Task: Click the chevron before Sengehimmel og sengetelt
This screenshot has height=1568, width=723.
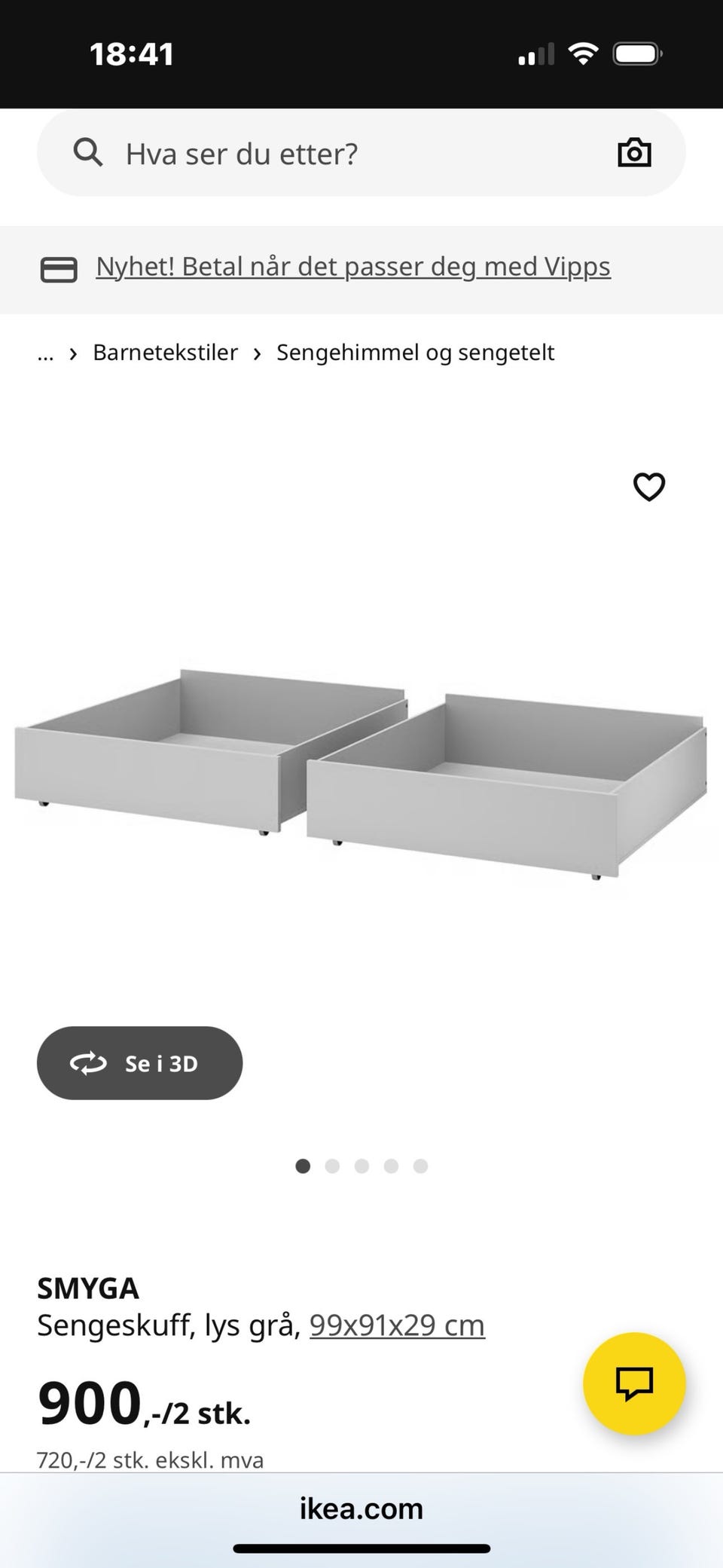Action: click(258, 353)
